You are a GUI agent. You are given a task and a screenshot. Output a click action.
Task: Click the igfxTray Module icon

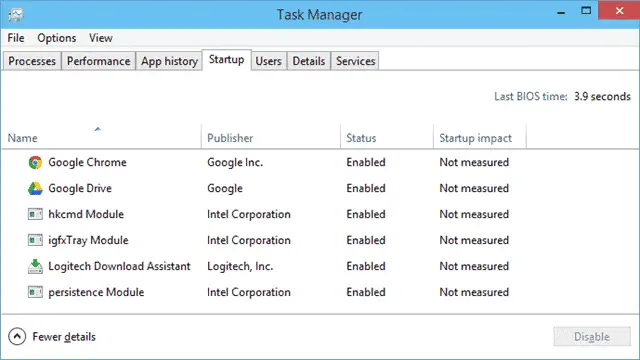click(35, 240)
